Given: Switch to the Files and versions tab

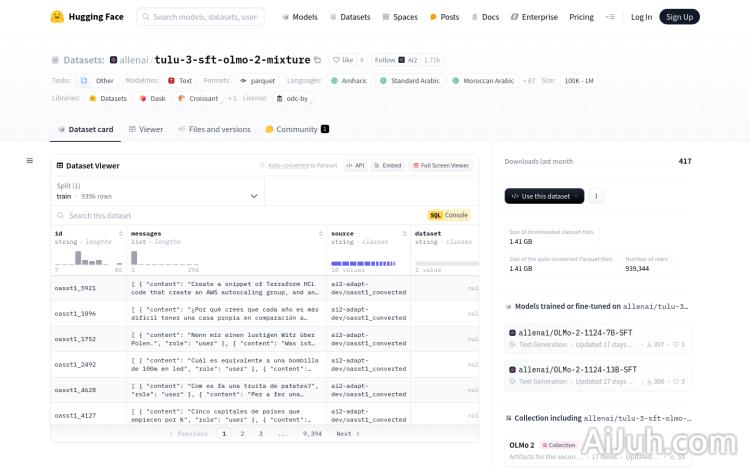Looking at the screenshot, I should coord(214,129).
